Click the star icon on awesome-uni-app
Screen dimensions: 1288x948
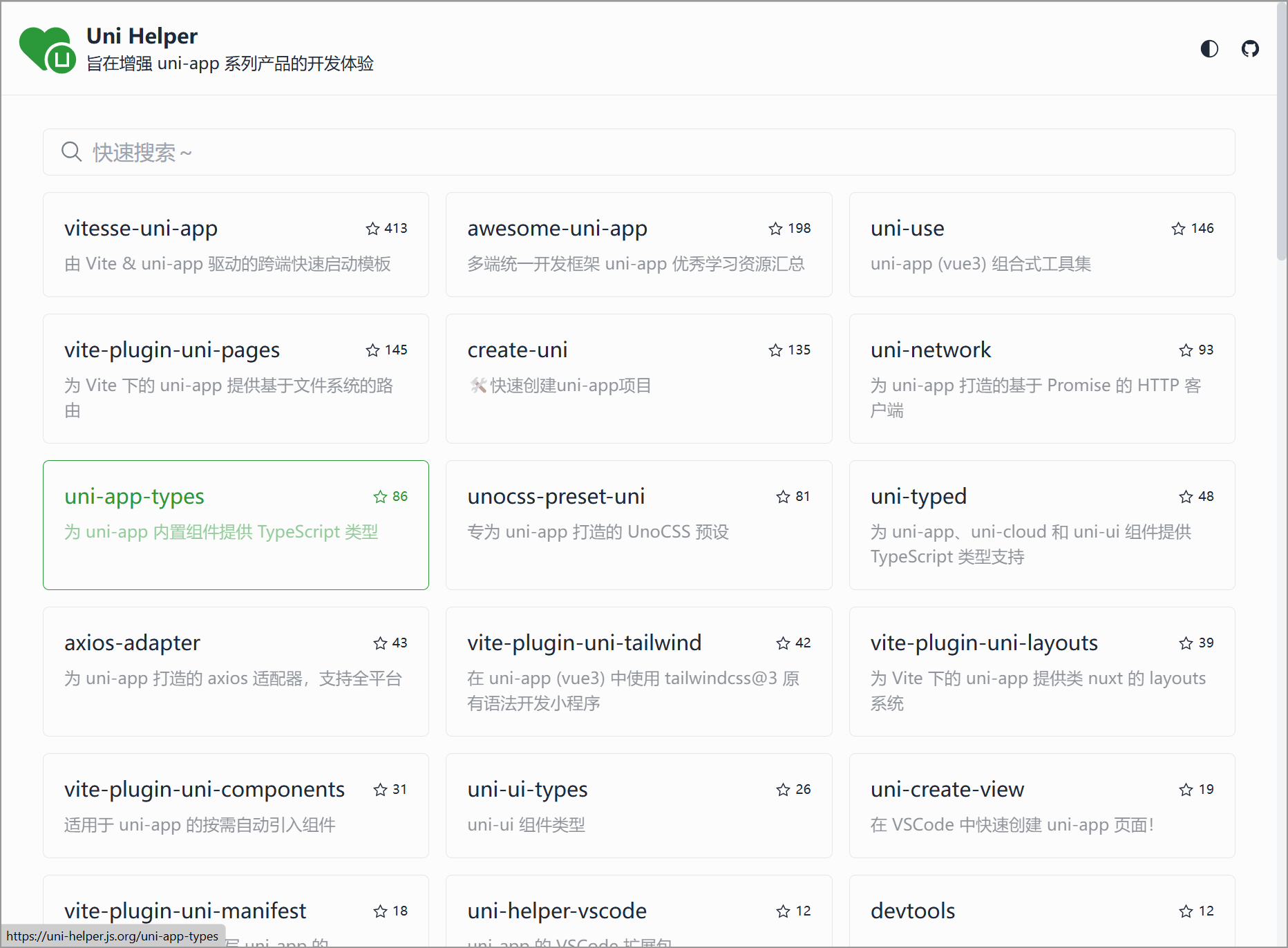point(775,229)
